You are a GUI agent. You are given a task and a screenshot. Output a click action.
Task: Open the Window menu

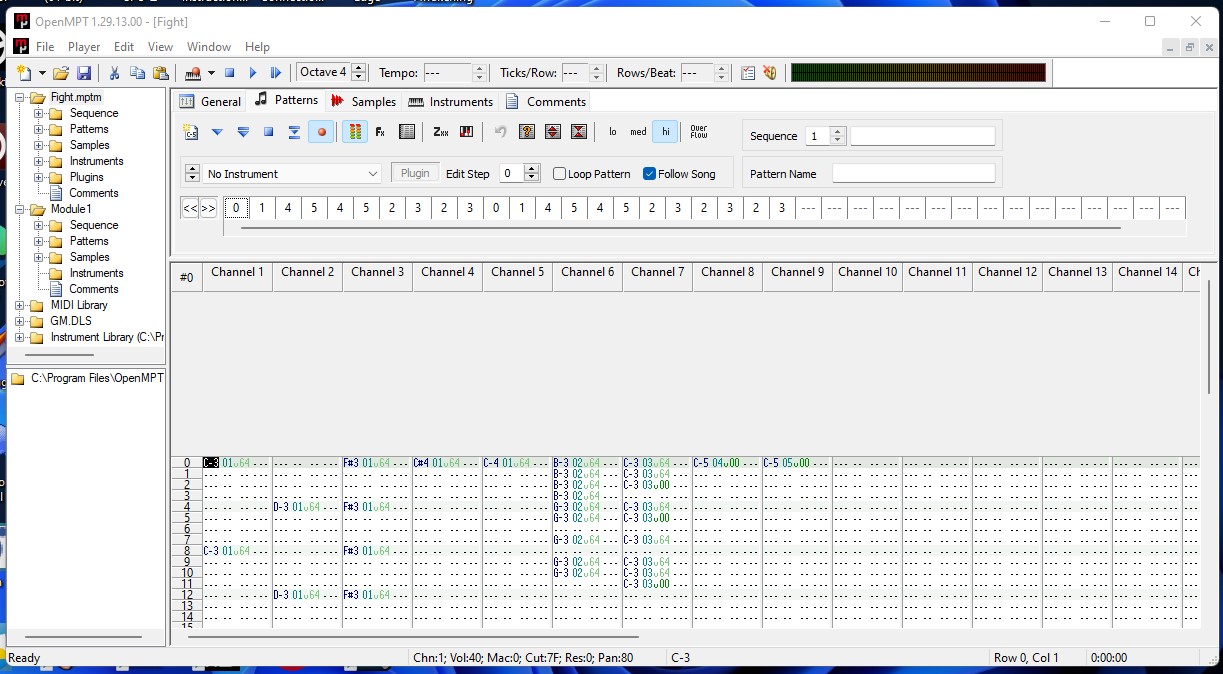click(208, 47)
